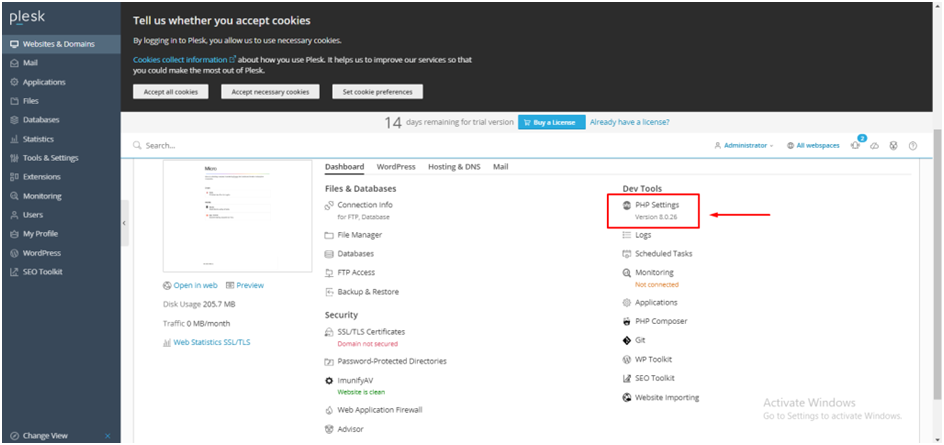Open Scheduled Tasks in Dev Tools

click(x=663, y=254)
